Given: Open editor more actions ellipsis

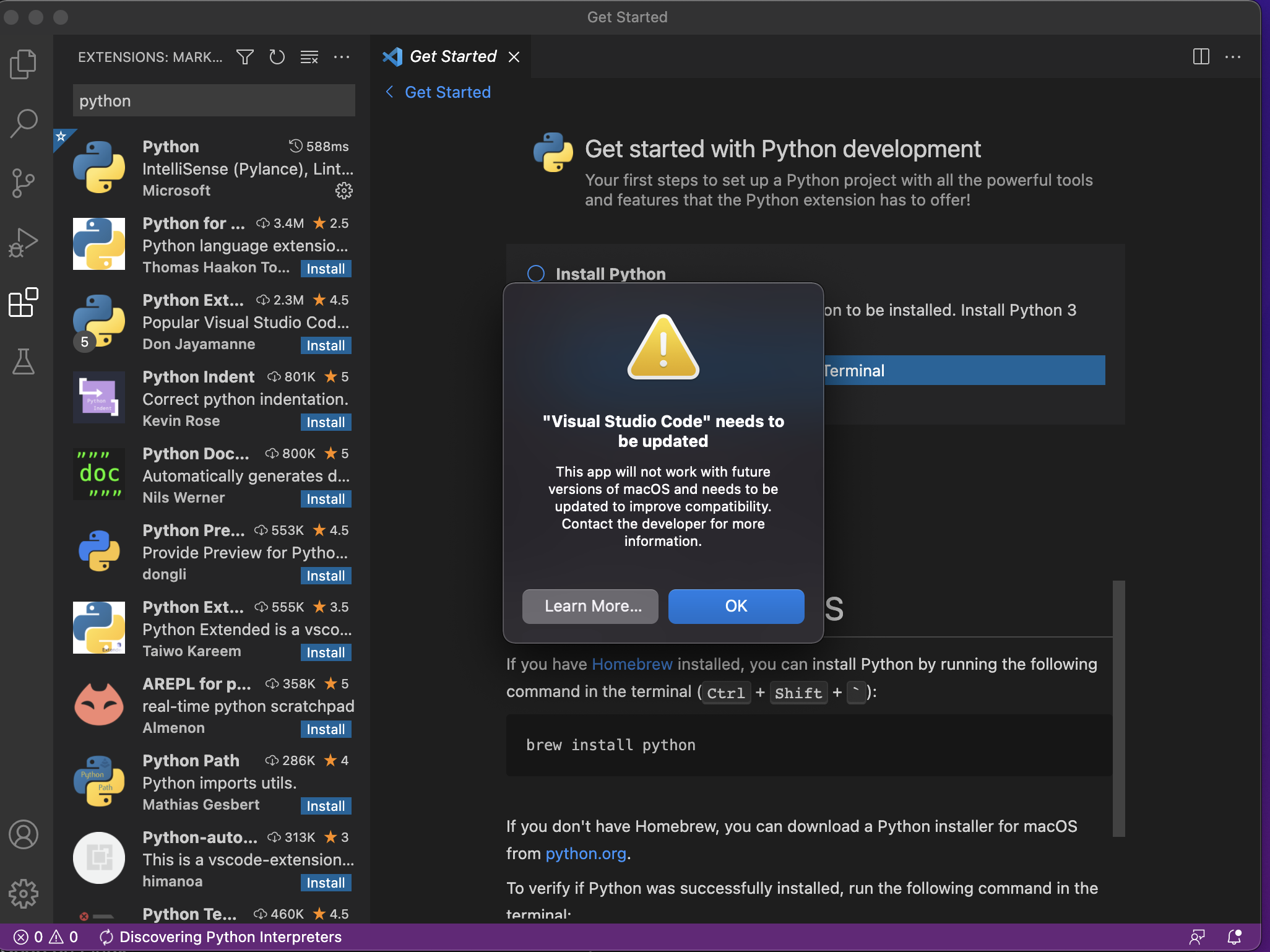Looking at the screenshot, I should [x=1233, y=57].
